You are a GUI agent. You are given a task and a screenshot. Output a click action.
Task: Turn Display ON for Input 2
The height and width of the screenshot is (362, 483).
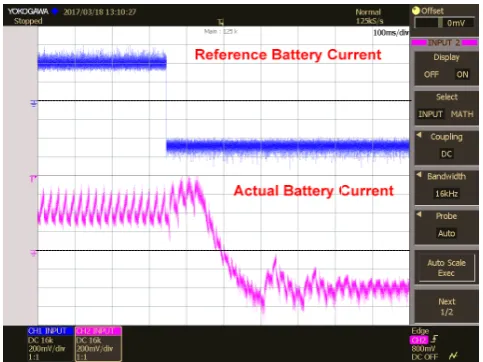[x=462, y=74]
